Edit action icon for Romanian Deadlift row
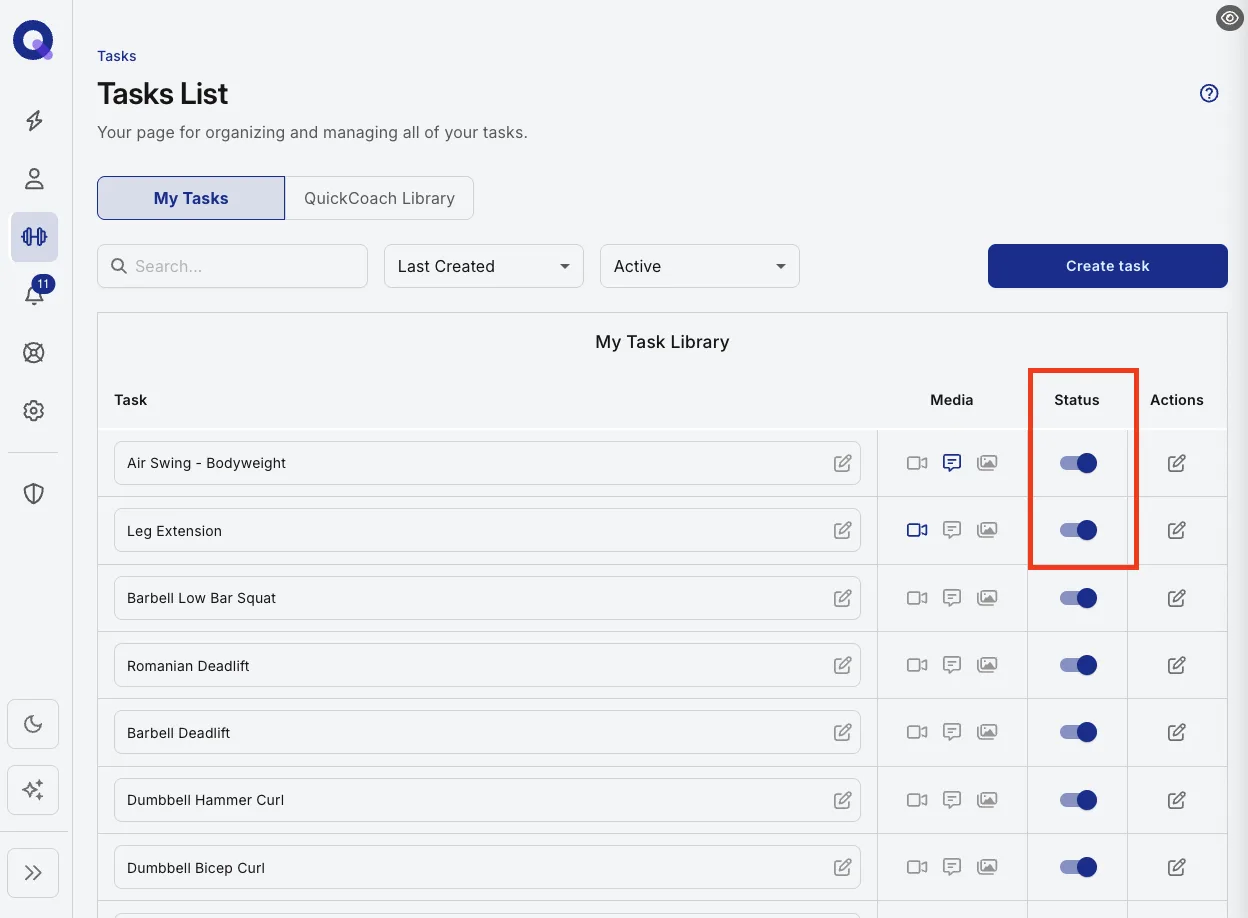The width and height of the screenshot is (1248, 918). (1177, 665)
